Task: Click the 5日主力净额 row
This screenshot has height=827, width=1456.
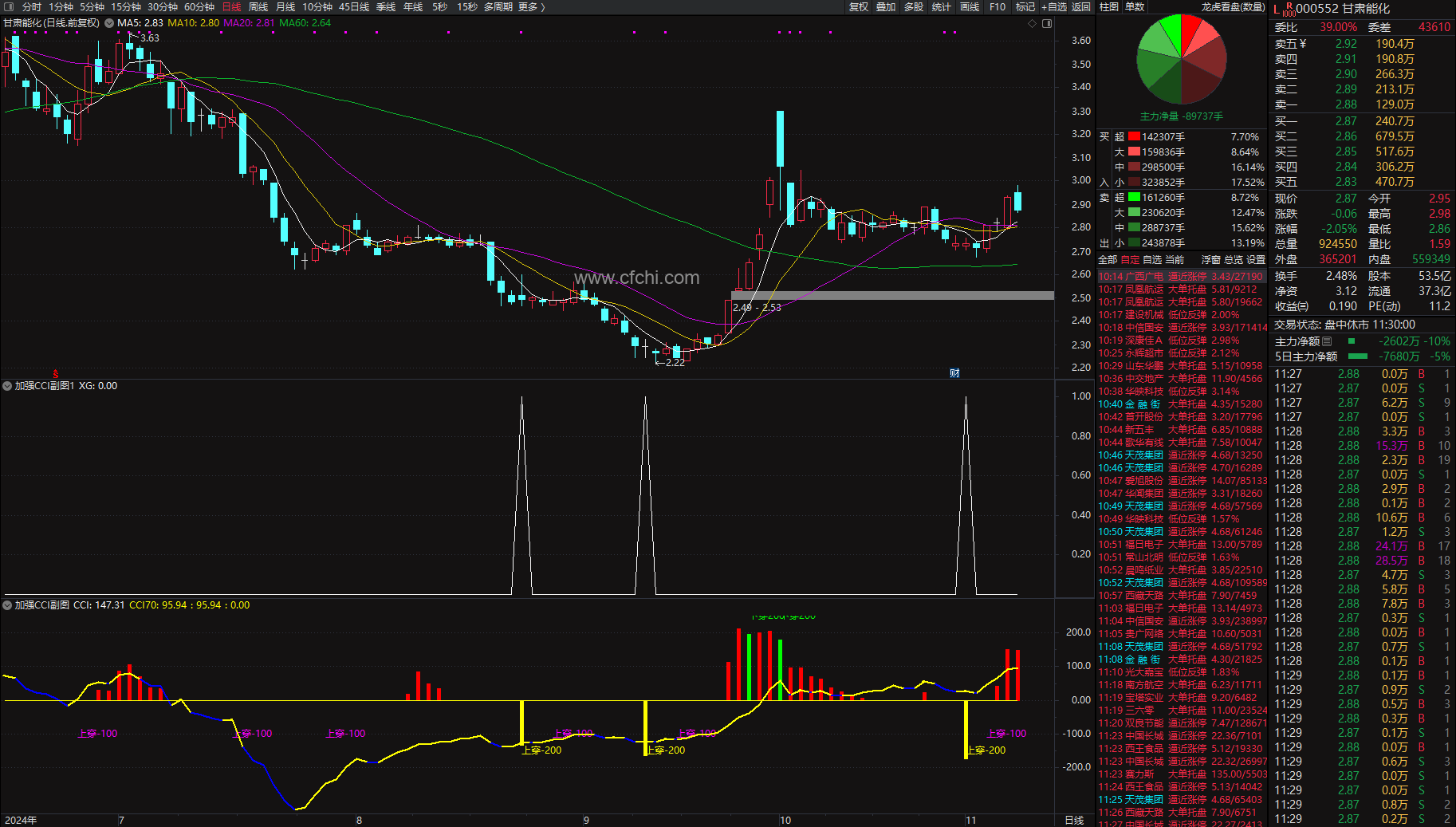Action: 1362,356
